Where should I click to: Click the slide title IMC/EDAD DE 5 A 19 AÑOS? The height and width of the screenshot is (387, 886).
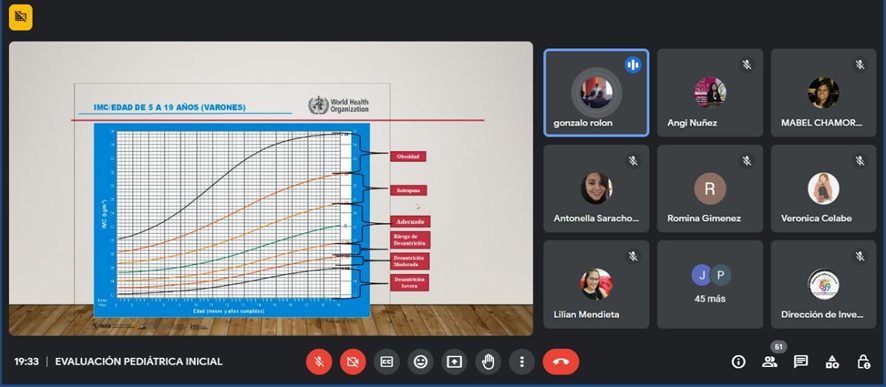[x=170, y=107]
